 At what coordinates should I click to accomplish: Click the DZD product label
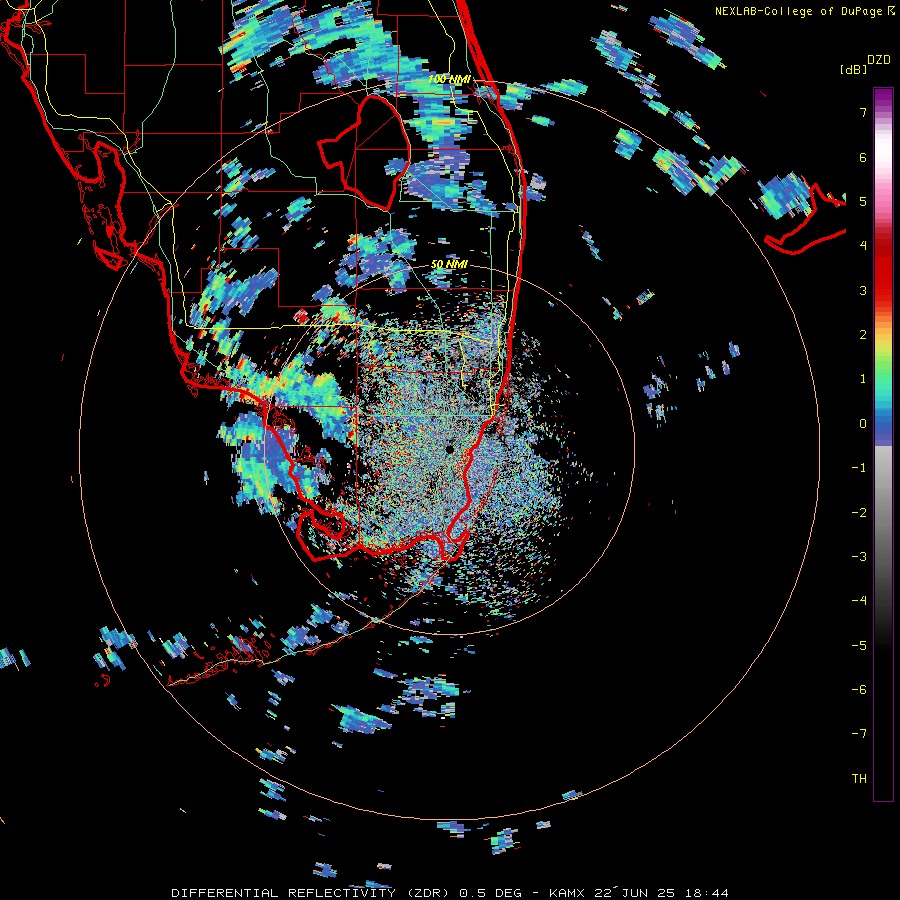879,60
